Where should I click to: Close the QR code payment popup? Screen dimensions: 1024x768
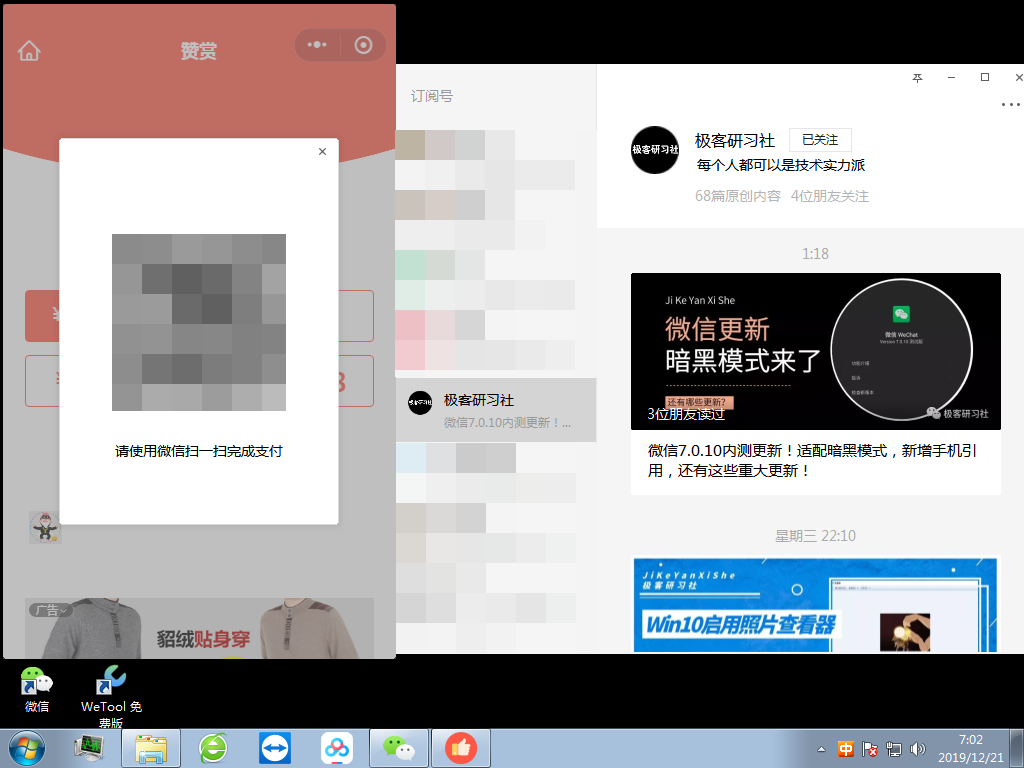(322, 152)
